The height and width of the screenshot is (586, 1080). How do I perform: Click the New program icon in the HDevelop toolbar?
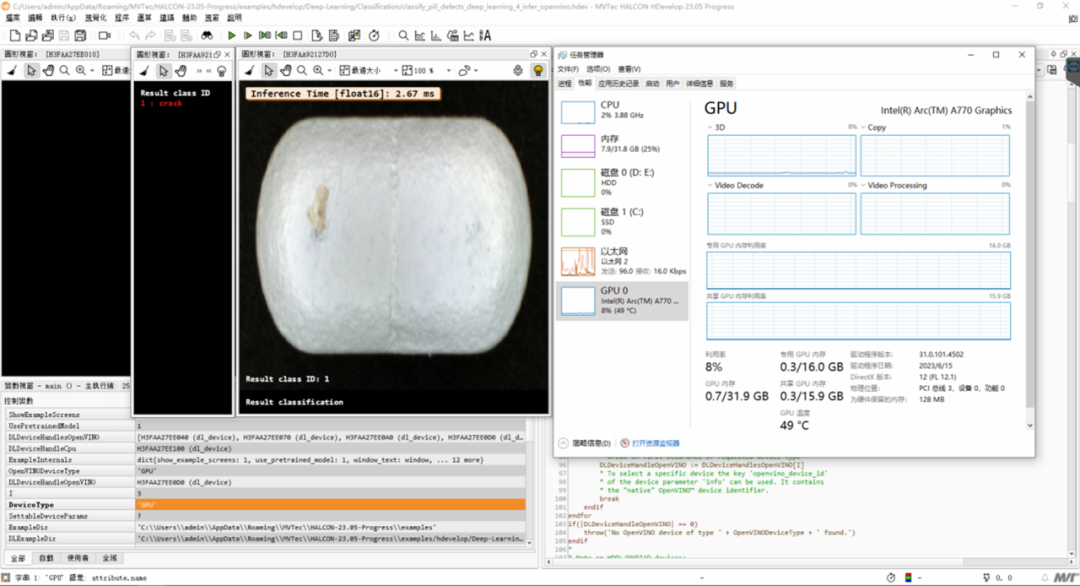[x=14, y=35]
